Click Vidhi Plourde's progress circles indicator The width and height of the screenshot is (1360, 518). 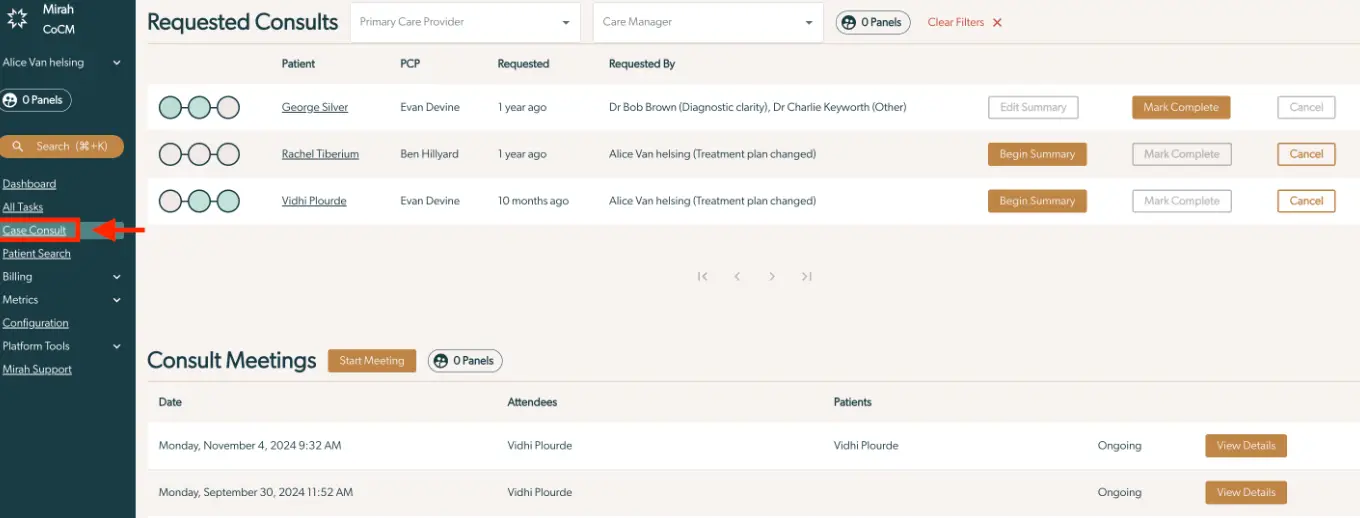[x=199, y=201]
